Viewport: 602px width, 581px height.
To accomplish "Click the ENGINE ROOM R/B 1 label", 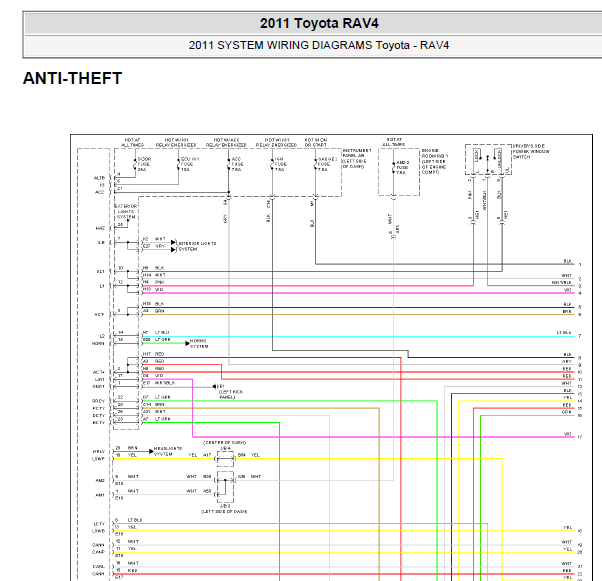I will (435, 162).
